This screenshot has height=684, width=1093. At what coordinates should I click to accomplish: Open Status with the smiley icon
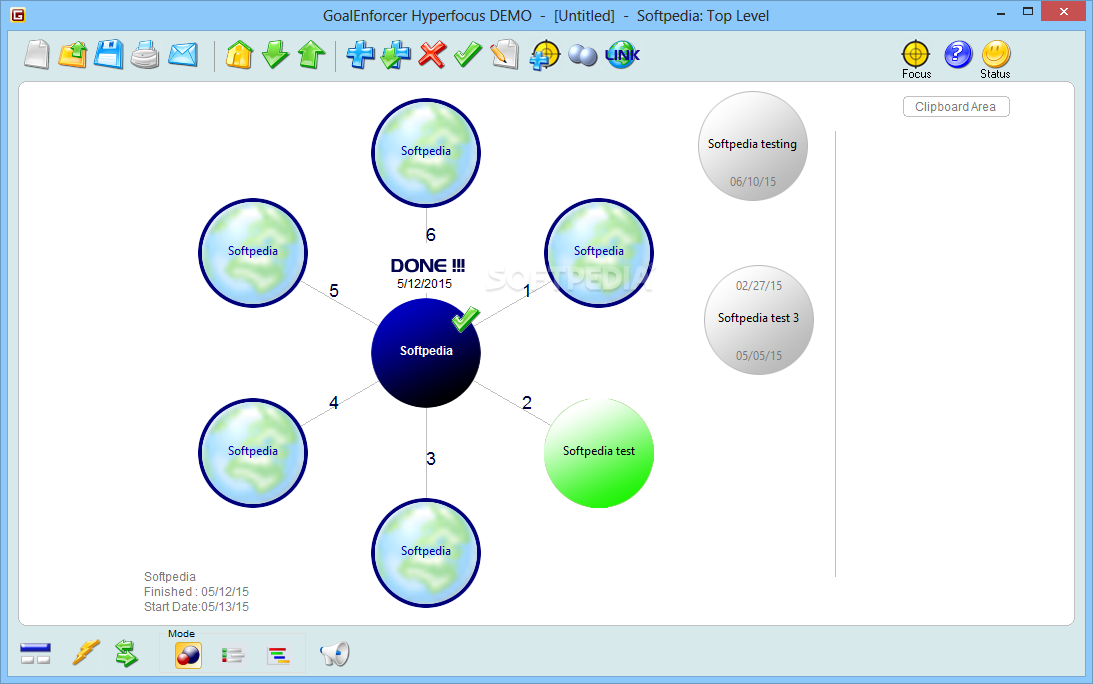point(995,54)
